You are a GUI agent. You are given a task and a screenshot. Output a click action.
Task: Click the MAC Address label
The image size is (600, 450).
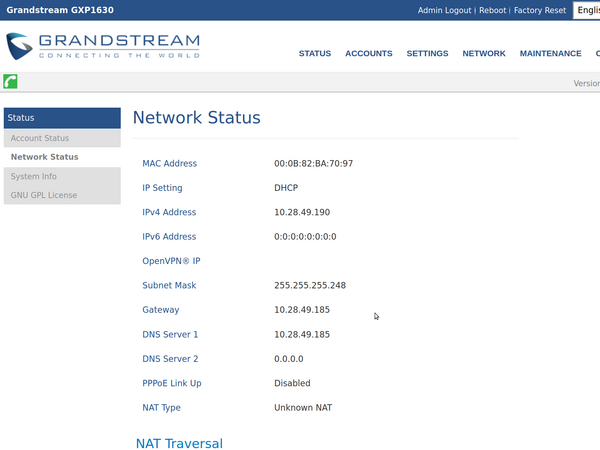(170, 163)
